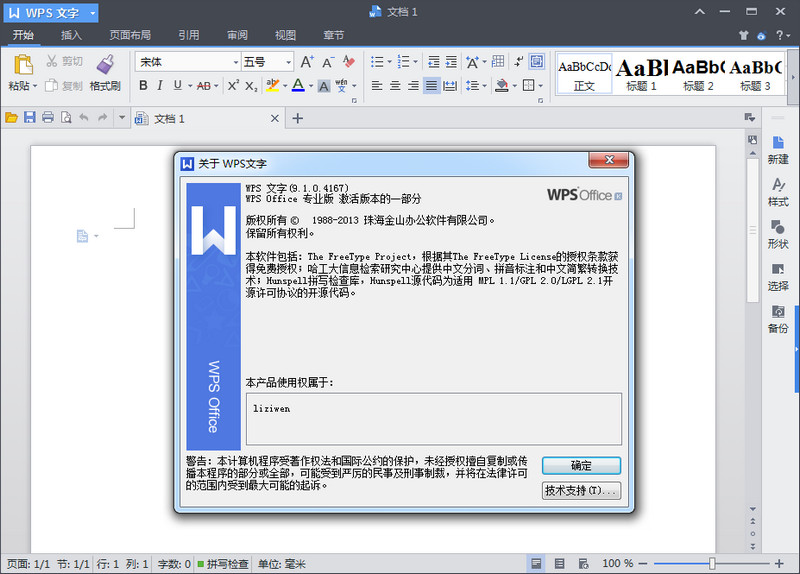Open 形状 side panel icon
Screen dimensions: 800x574
(778, 234)
